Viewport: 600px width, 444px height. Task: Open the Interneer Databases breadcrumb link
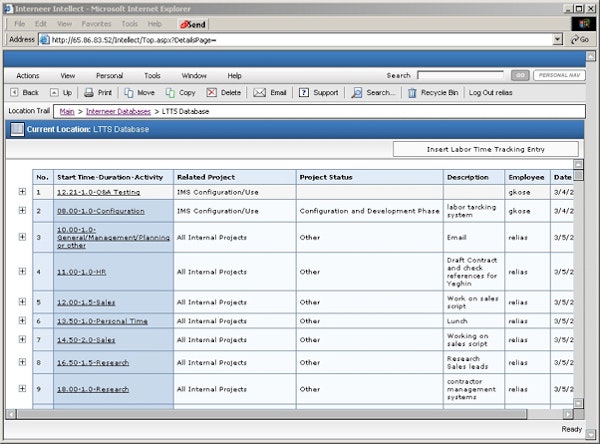point(119,111)
